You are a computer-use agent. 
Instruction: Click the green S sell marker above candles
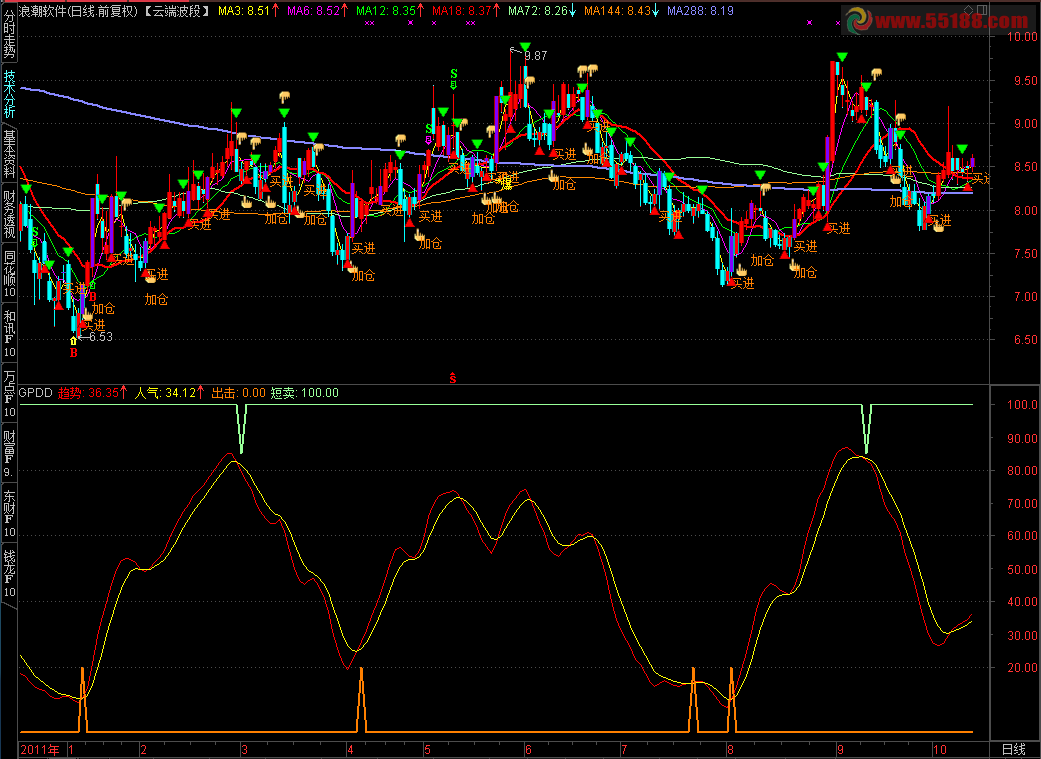tap(454, 74)
